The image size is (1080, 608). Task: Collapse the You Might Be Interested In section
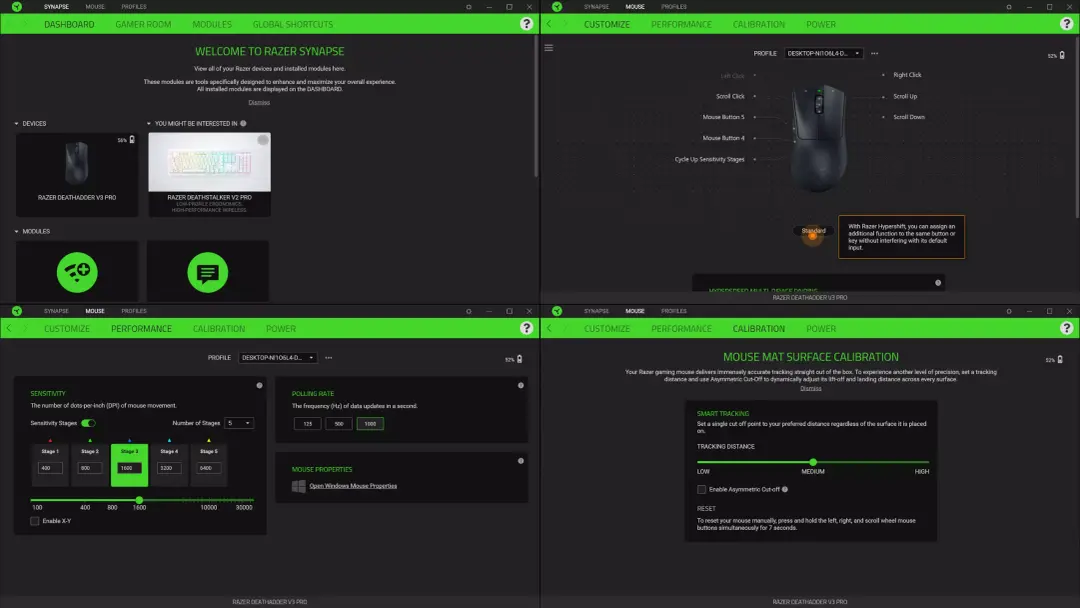coord(149,124)
